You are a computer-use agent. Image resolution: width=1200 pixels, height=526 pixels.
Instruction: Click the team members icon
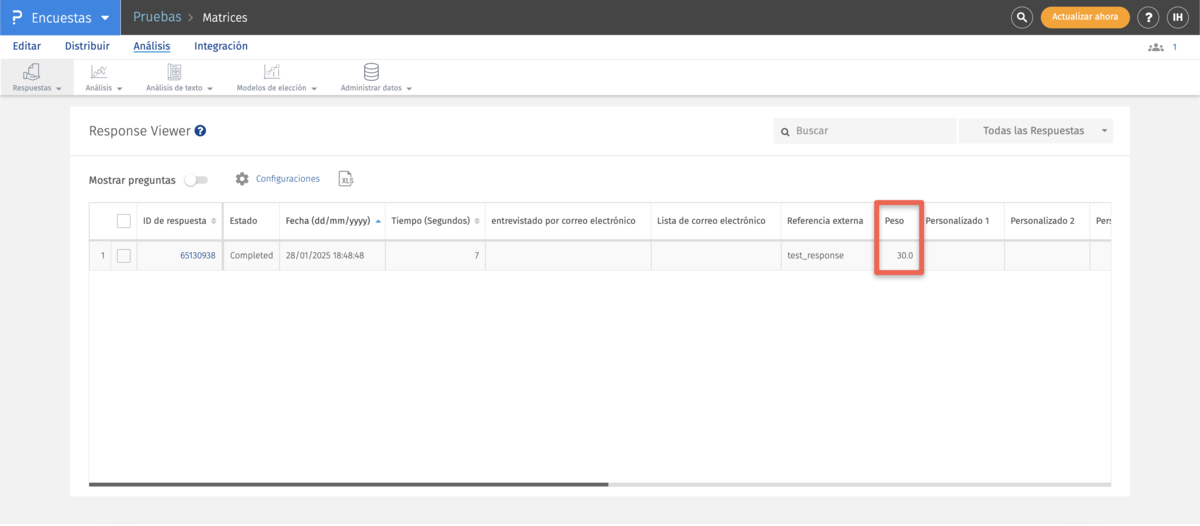[1156, 47]
